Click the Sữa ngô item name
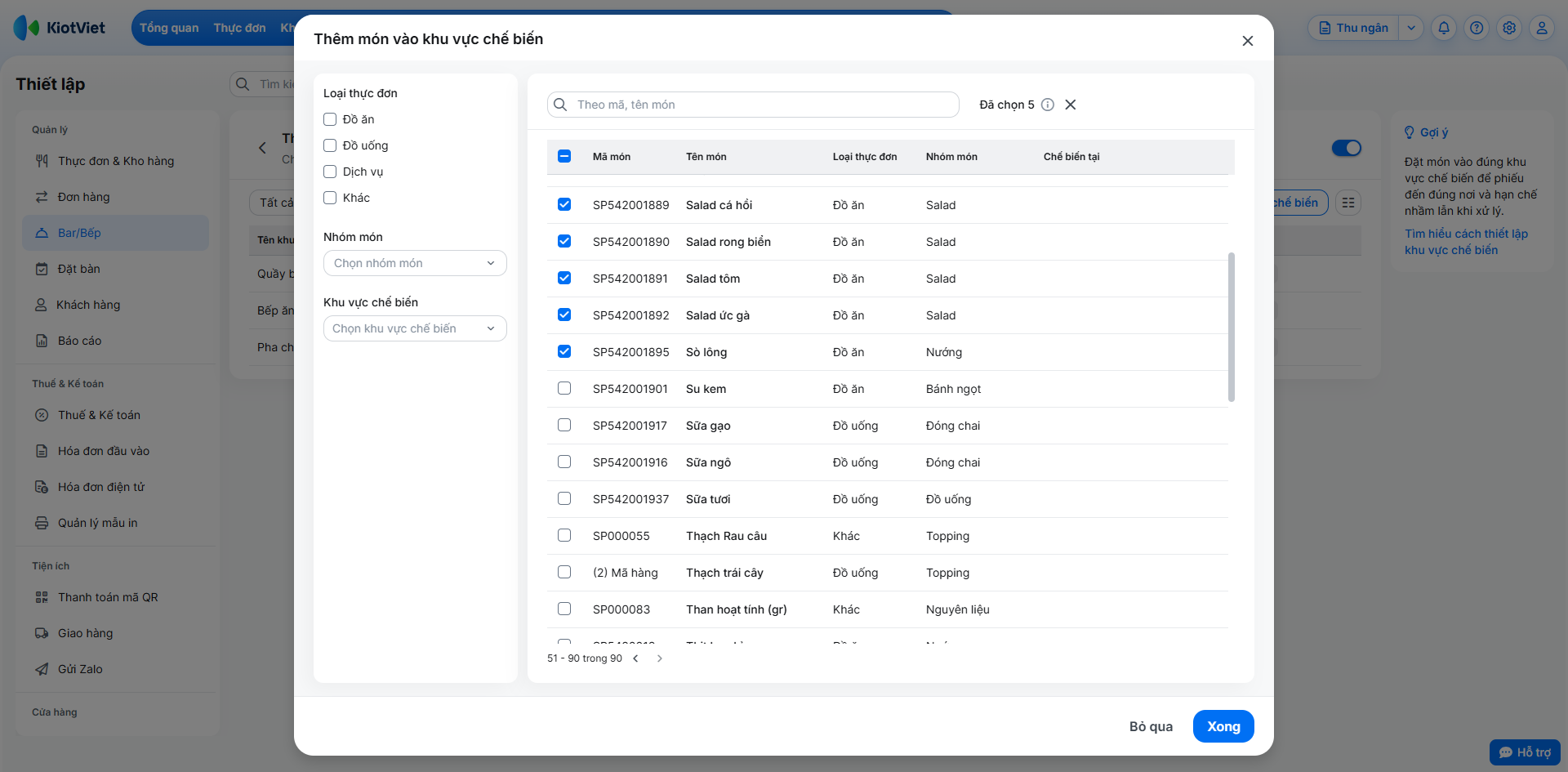Image resolution: width=1568 pixels, height=772 pixels. [708, 462]
